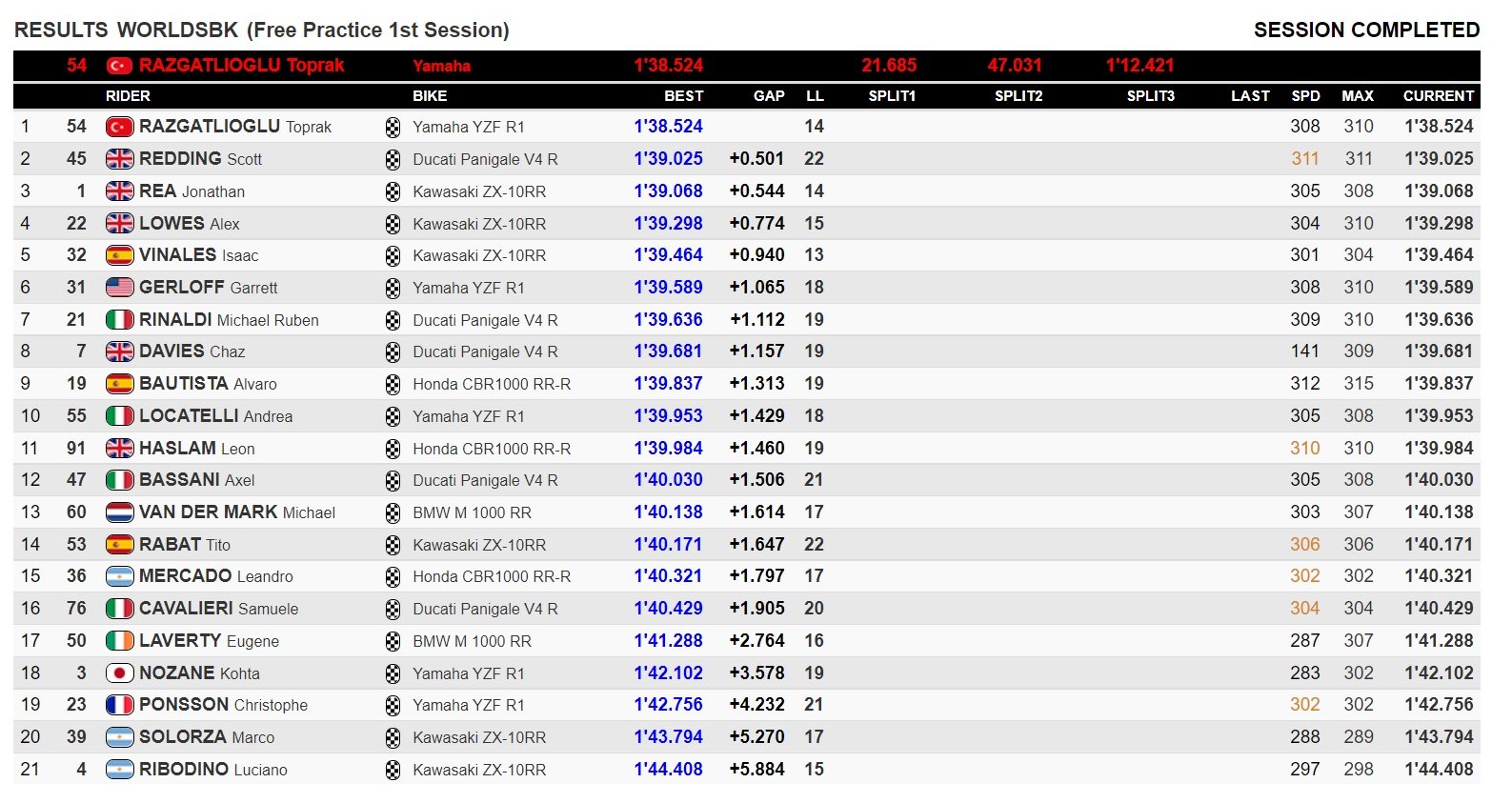
Task: Click bike BMW M 1000 RR in LAVERTY's row
Action: click(472, 642)
